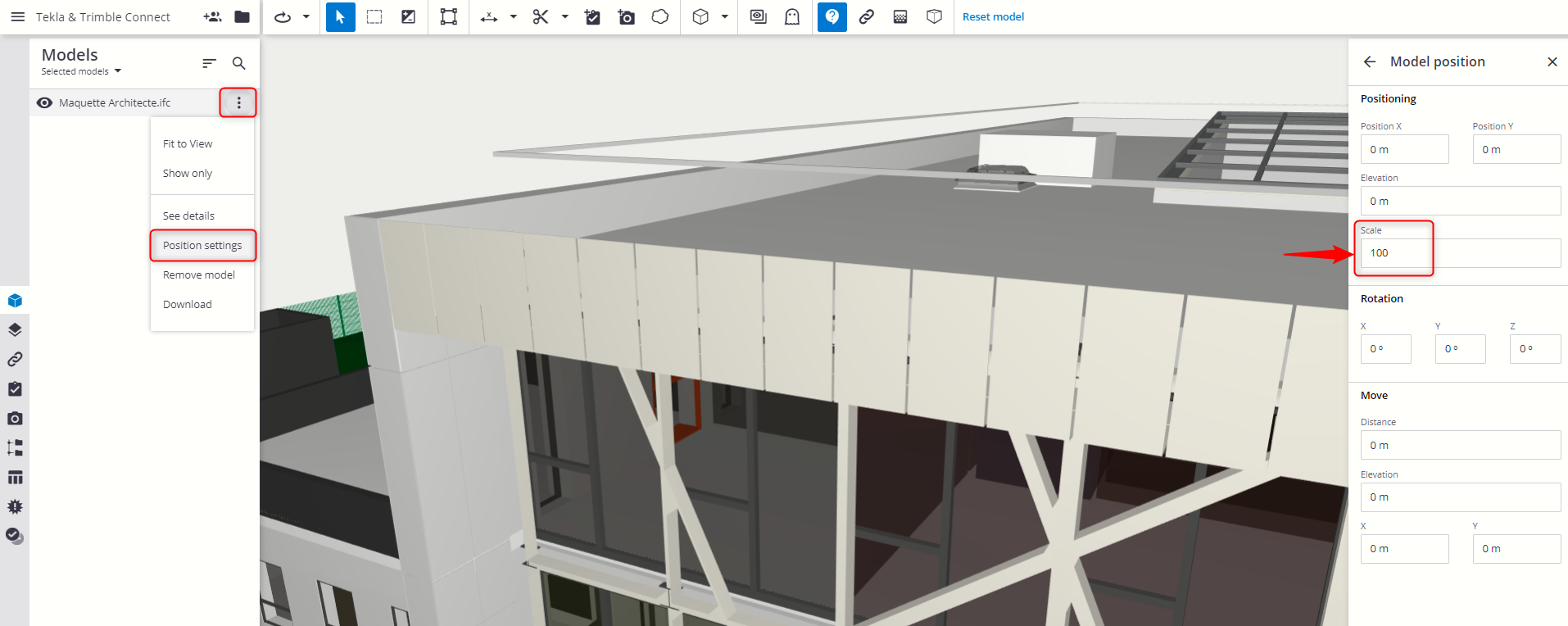The height and width of the screenshot is (626, 1568).
Task: Click the measure tool icon
Action: coord(489,16)
